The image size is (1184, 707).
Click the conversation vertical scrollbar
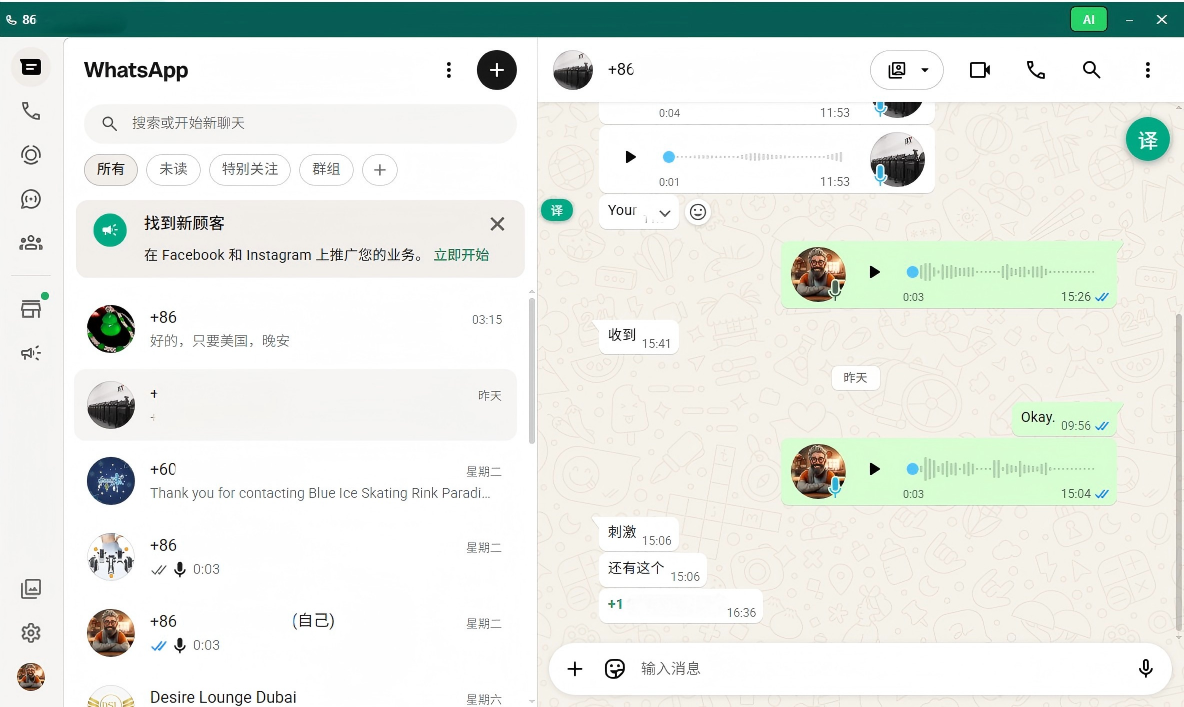tap(1179, 472)
